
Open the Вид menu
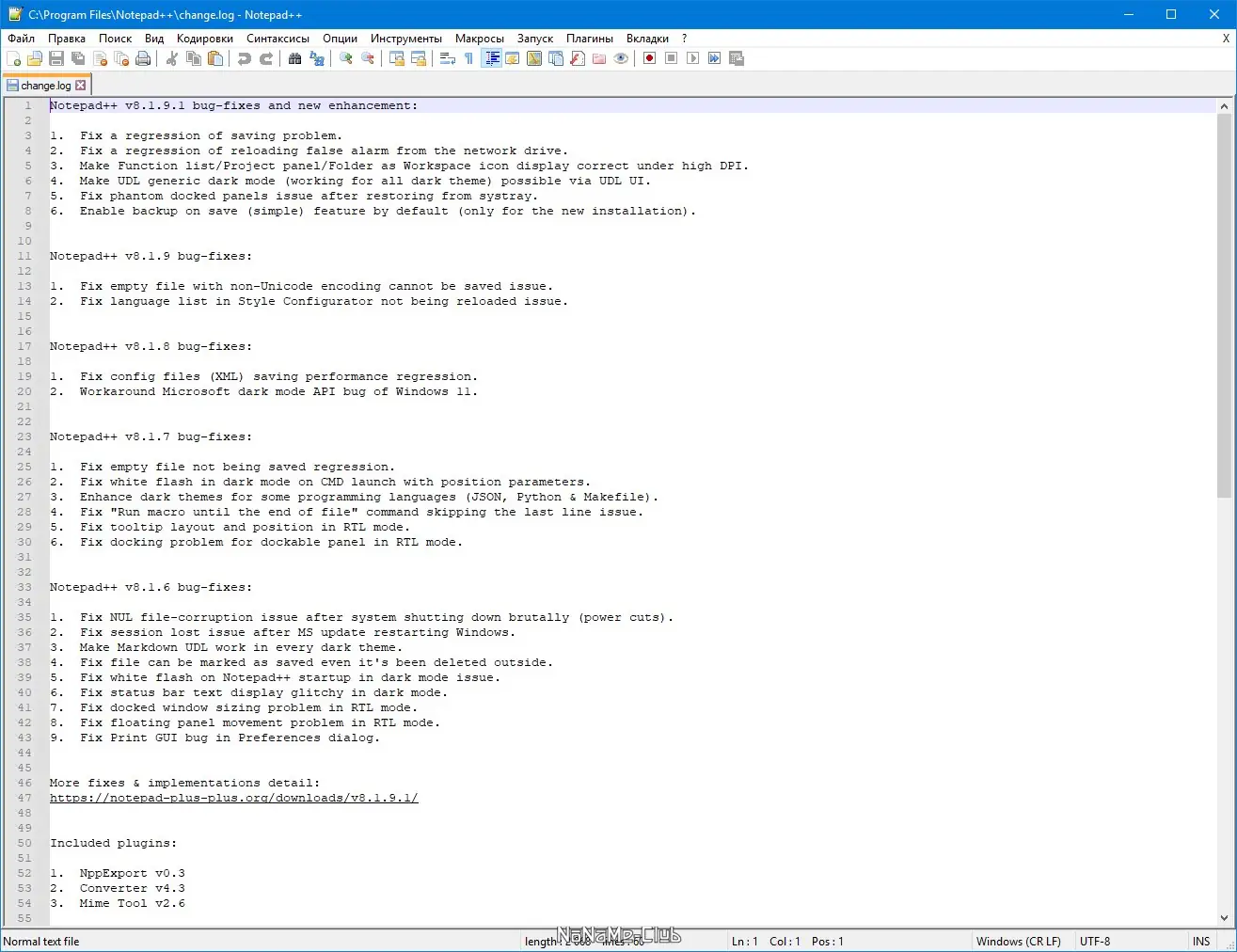point(154,39)
